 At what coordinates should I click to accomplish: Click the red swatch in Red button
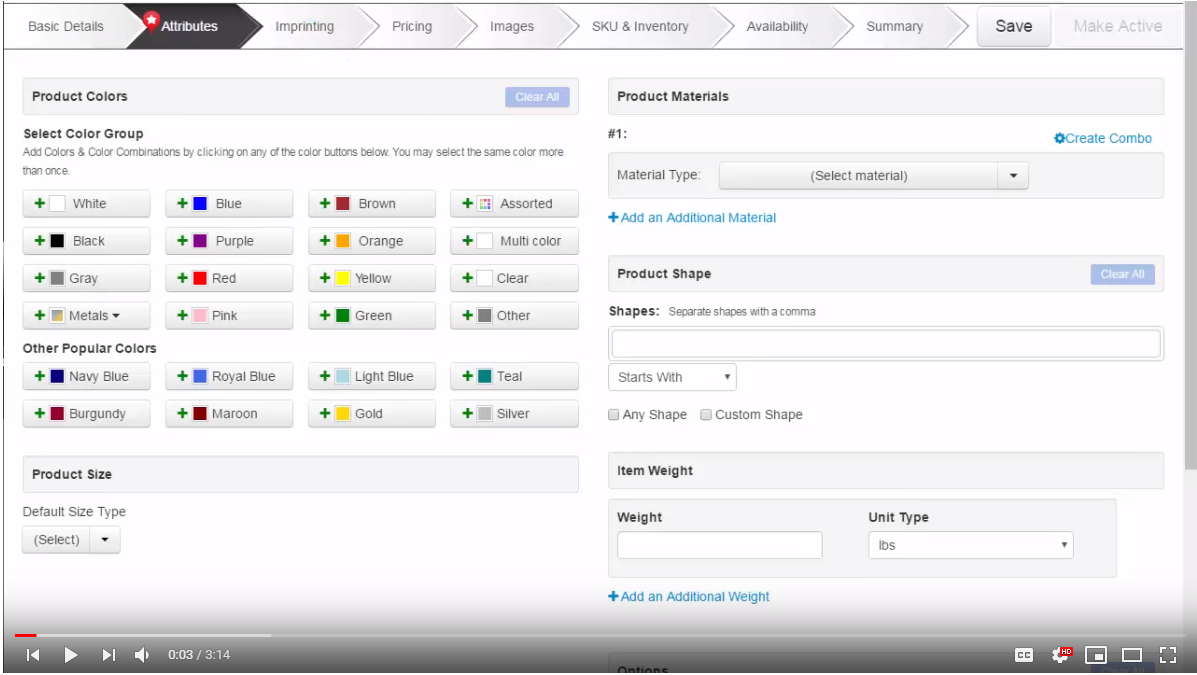point(200,278)
